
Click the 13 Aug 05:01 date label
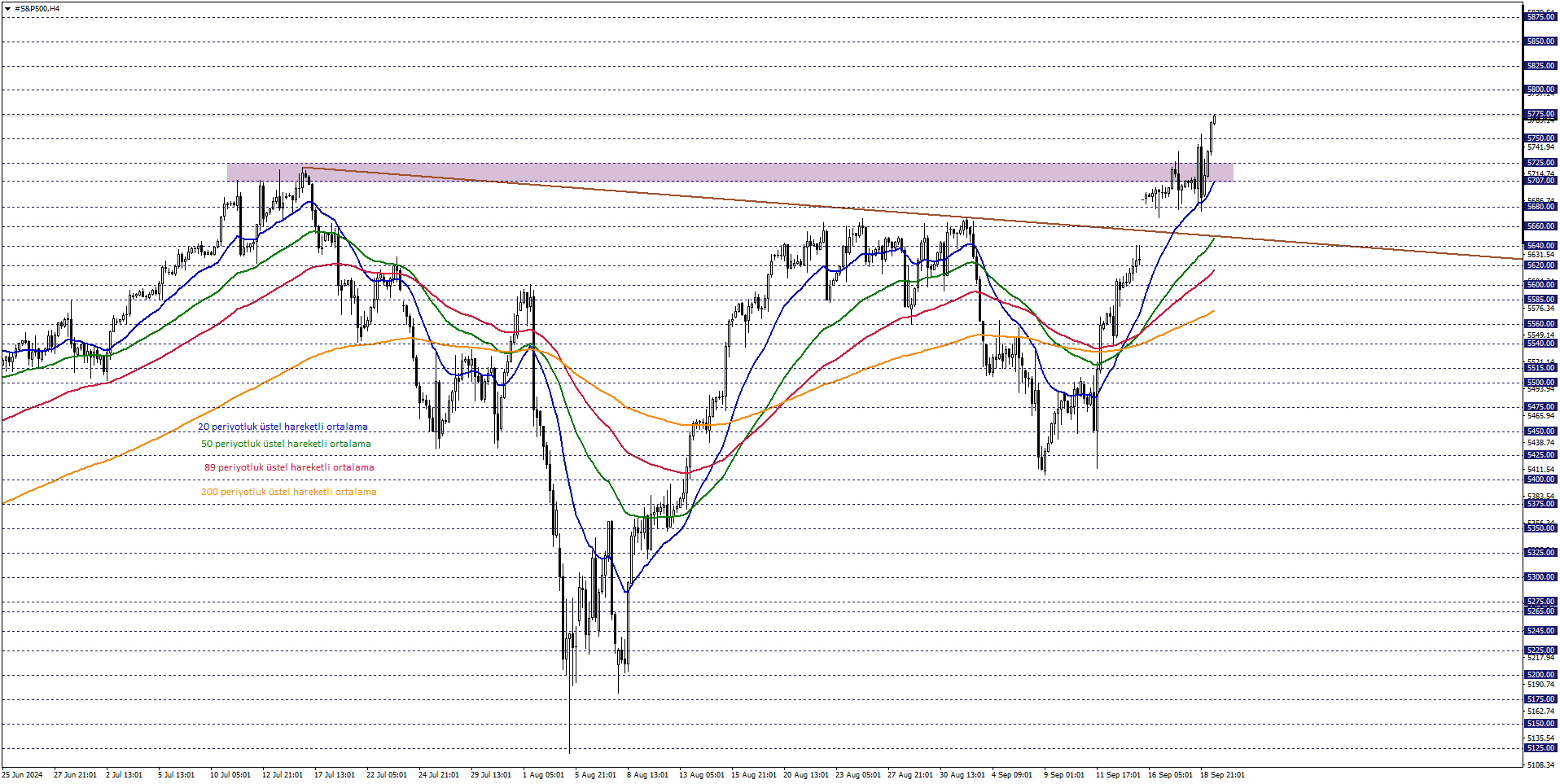(702, 775)
